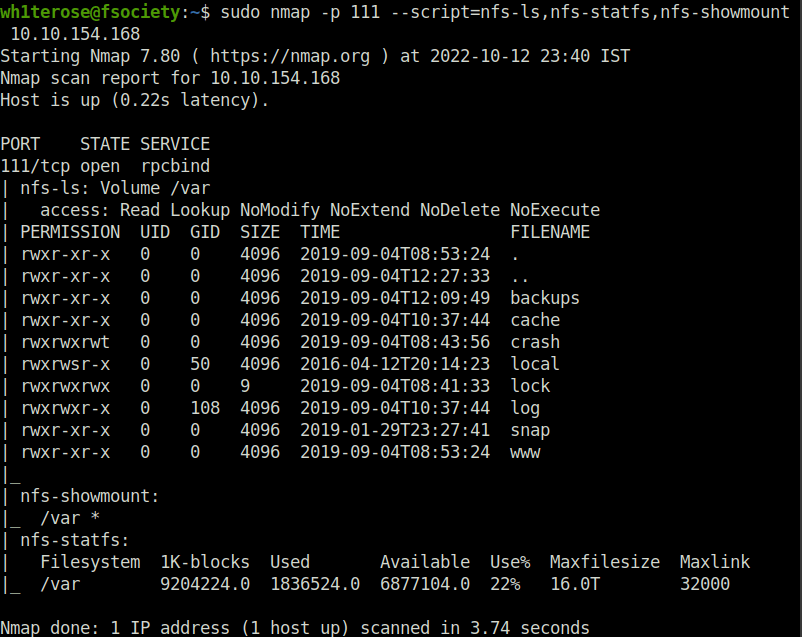Image resolution: width=802 pixels, height=637 pixels.
Task: Select the crash directory name
Action: [x=535, y=342]
